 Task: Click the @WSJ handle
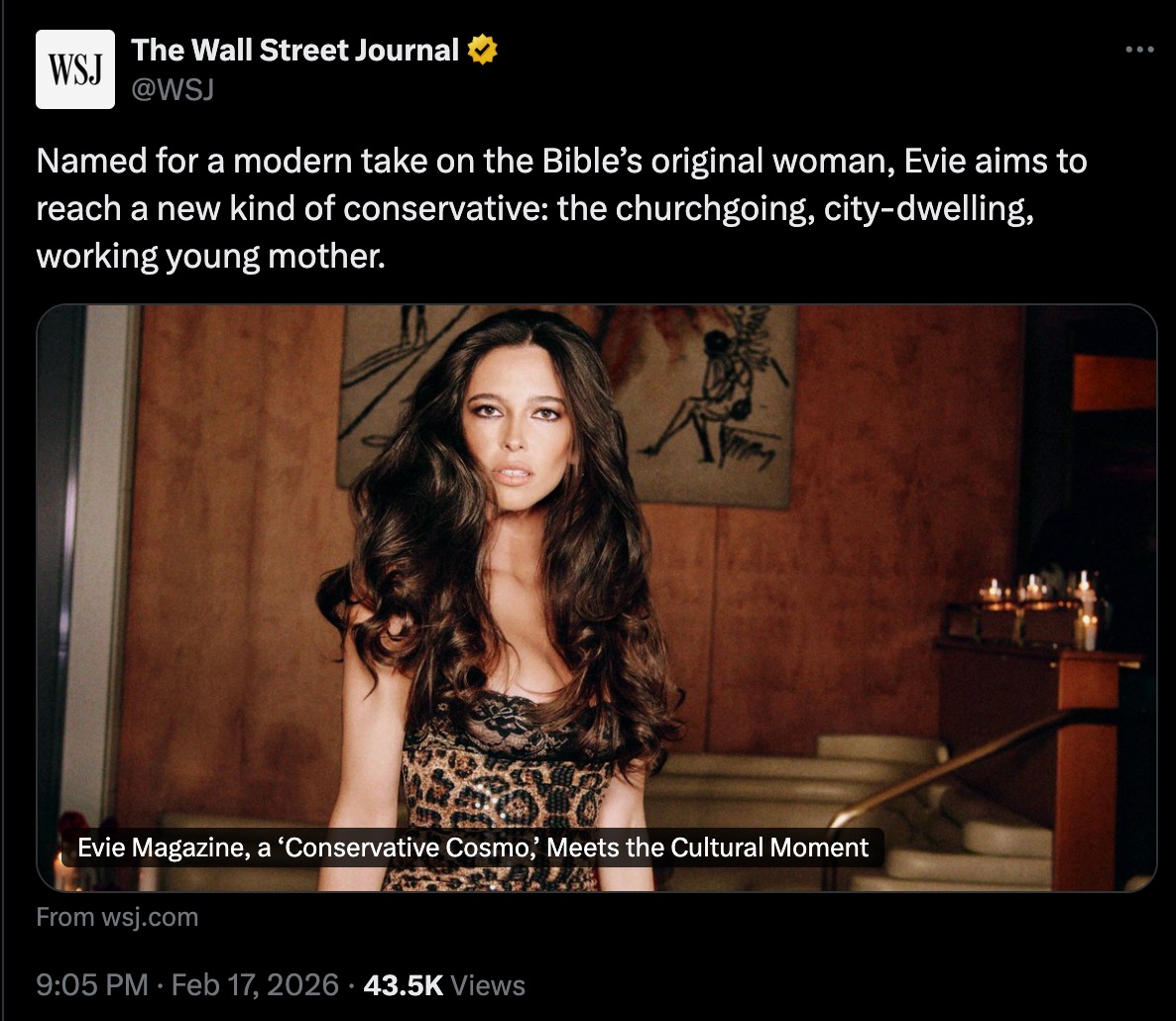[x=173, y=89]
